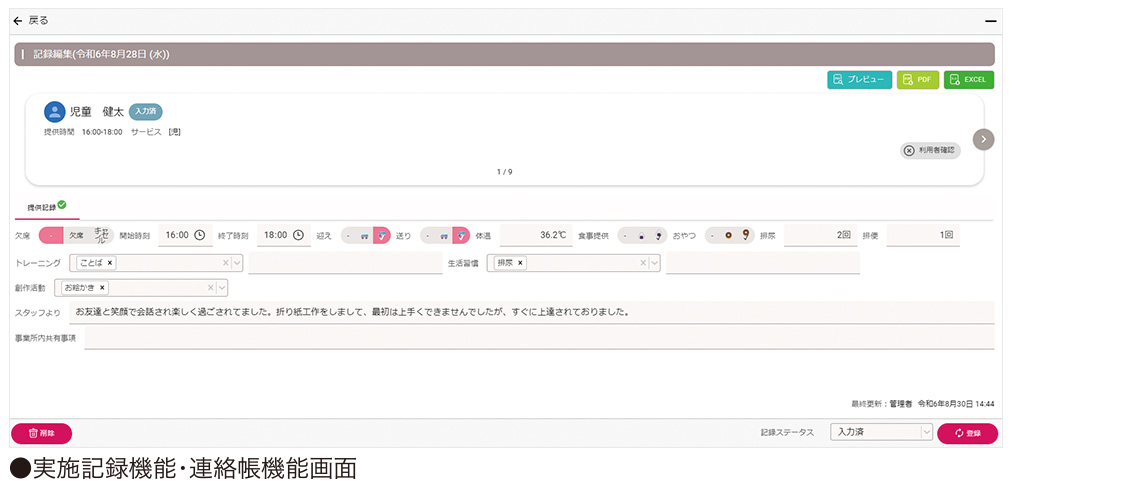This screenshot has width=1121, height=481.
Task: Remove the 排尿 tag from 生活習慣
Action: (x=520, y=263)
